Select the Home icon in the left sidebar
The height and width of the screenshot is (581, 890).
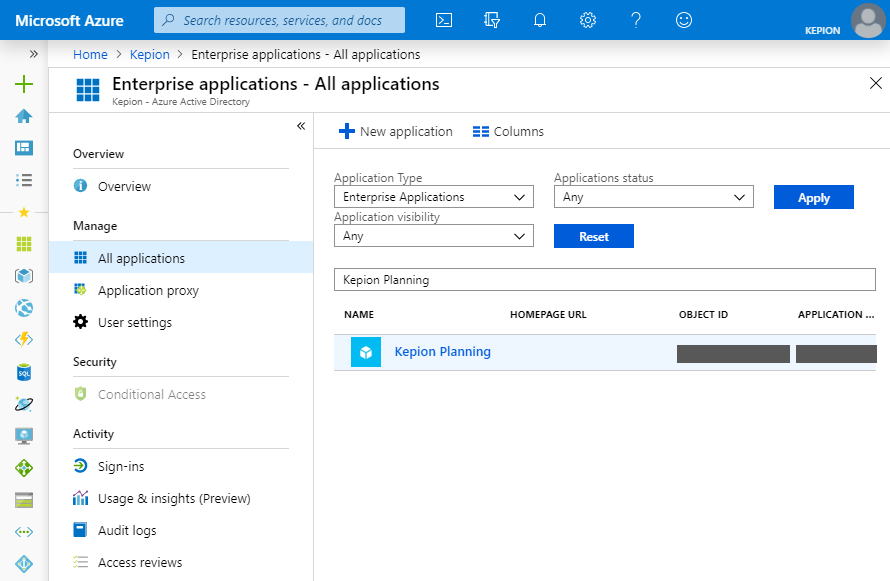pyautogui.click(x=23, y=116)
